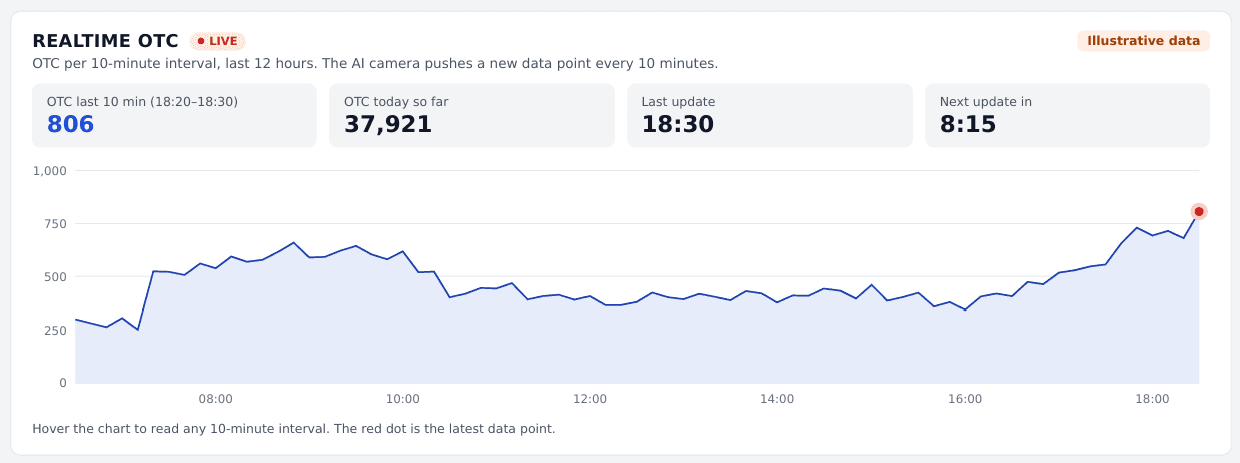Click the 18:30 last update time
This screenshot has width=1240, height=463.
coord(676,125)
